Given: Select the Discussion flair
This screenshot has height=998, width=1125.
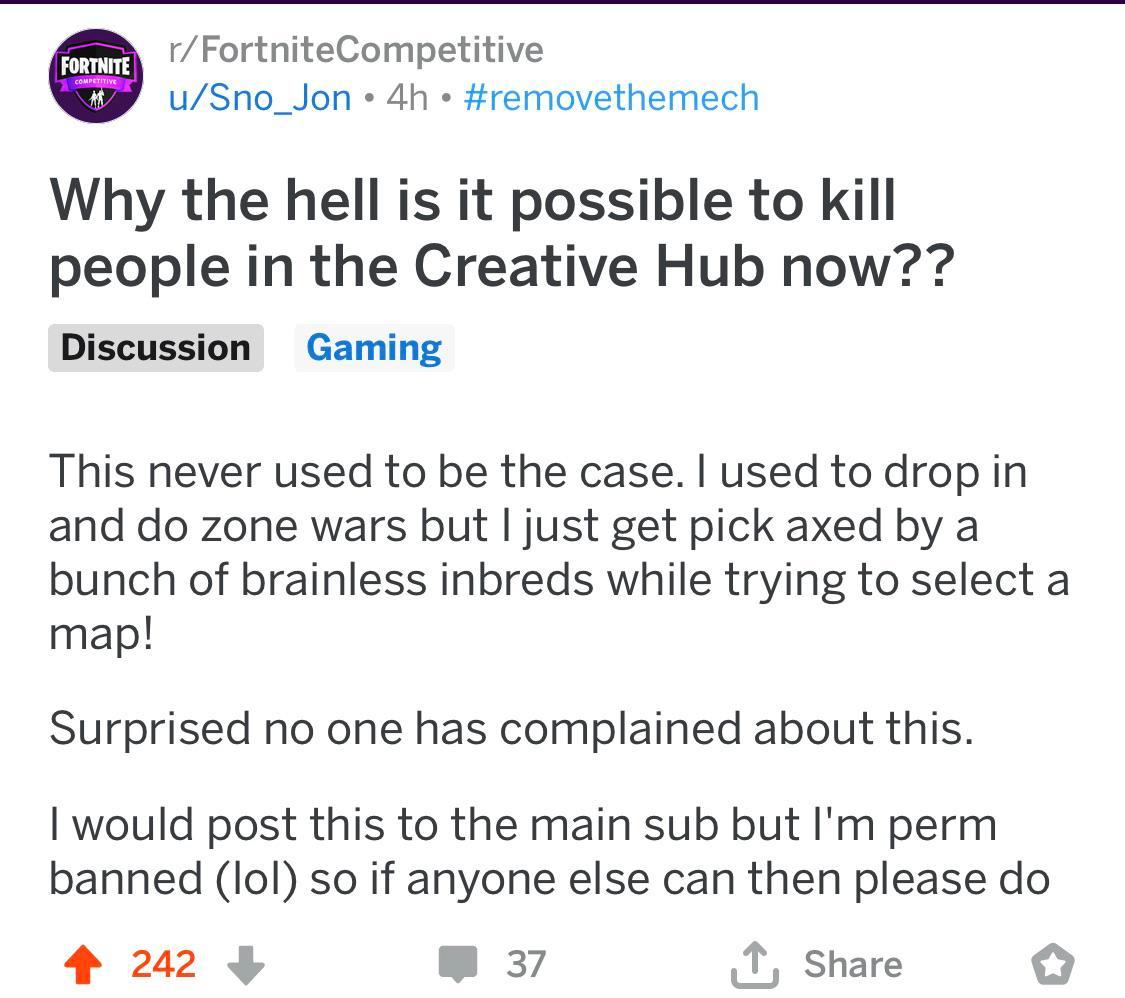Looking at the screenshot, I should (155, 347).
